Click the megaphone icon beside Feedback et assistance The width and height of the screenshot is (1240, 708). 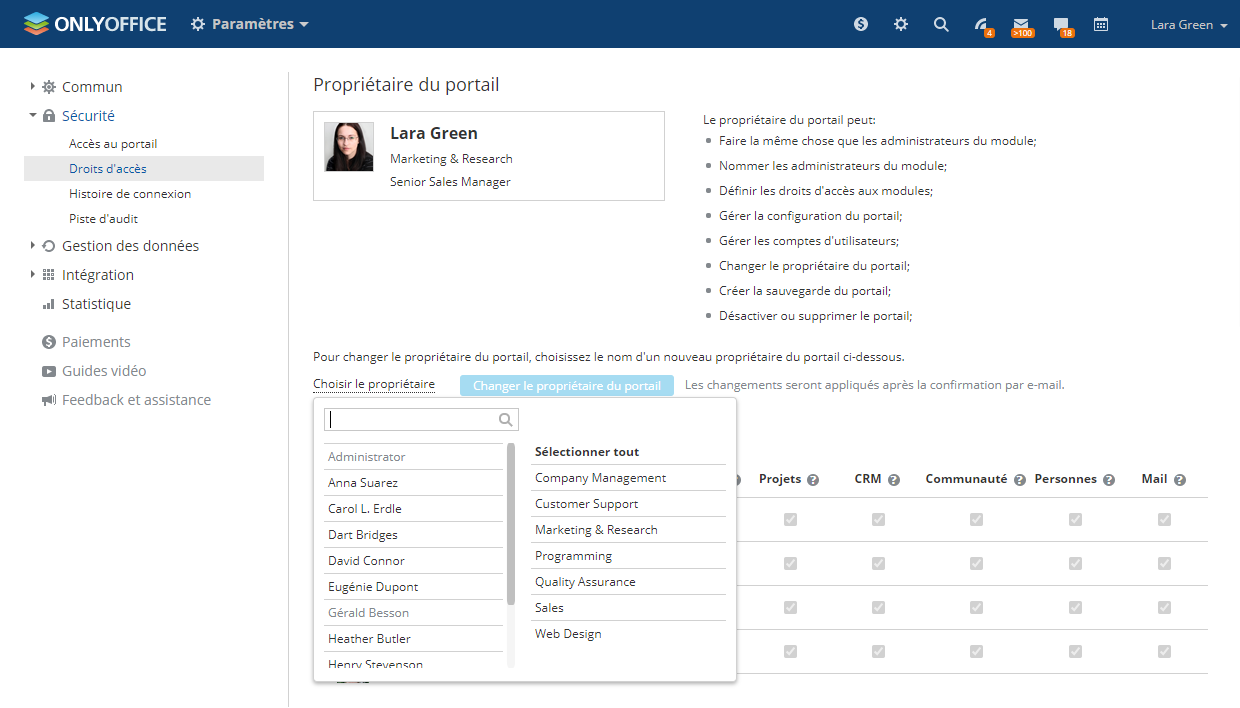click(x=49, y=400)
